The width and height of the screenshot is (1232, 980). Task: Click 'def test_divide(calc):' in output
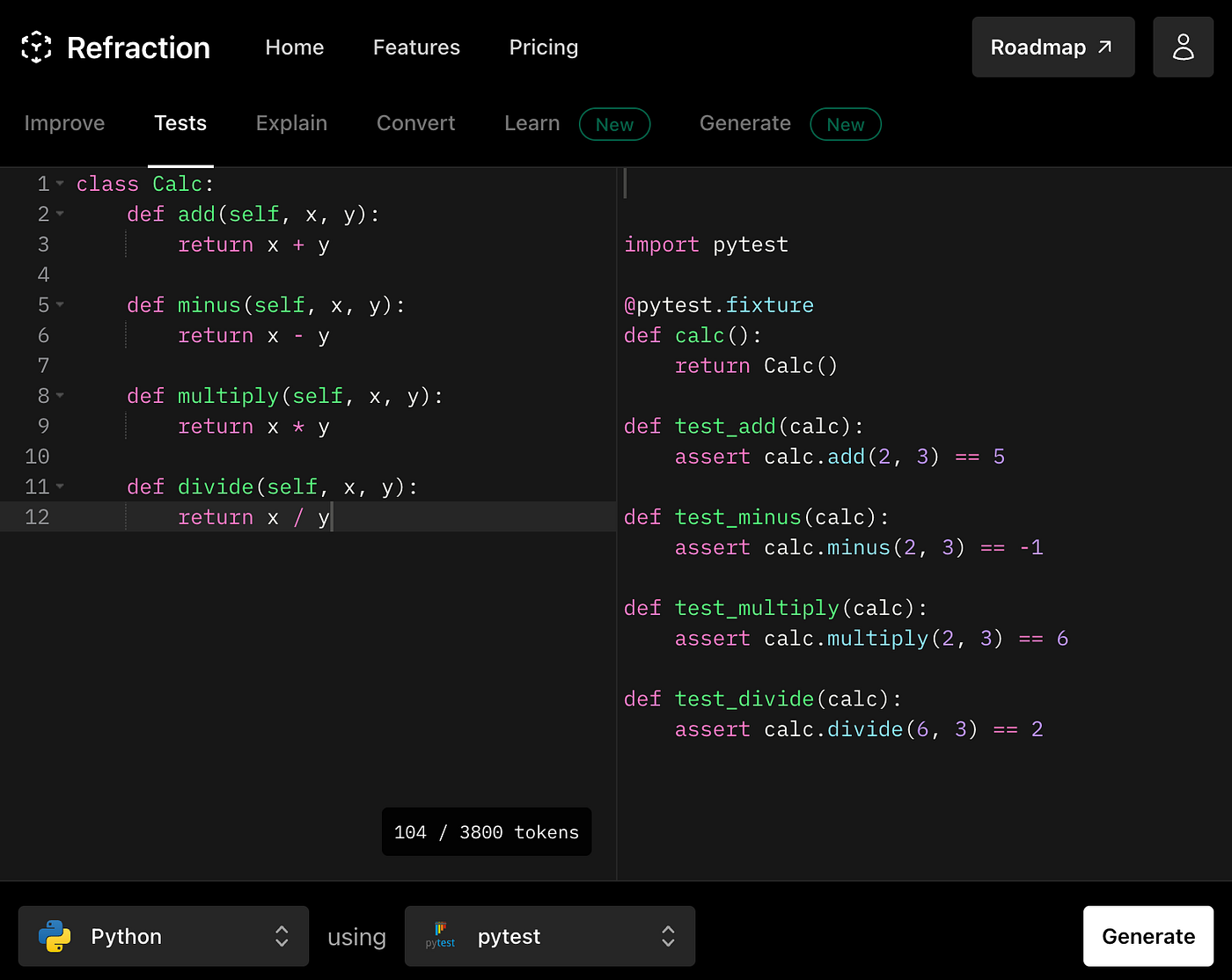pyautogui.click(x=763, y=698)
